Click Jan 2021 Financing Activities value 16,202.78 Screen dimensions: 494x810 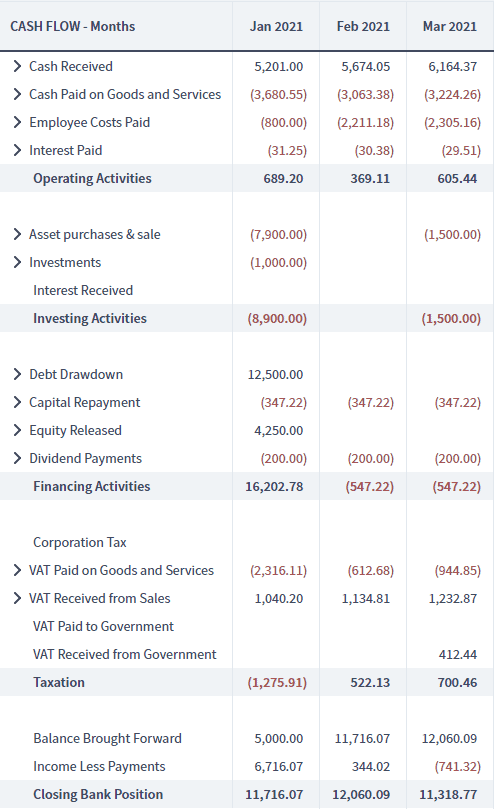274,487
